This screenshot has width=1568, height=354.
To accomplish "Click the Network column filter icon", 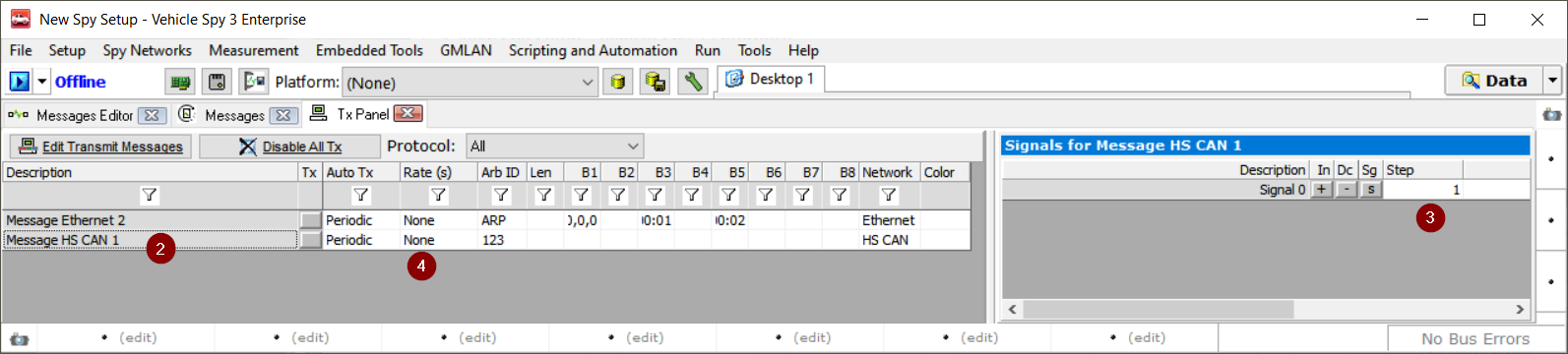I will [x=889, y=195].
